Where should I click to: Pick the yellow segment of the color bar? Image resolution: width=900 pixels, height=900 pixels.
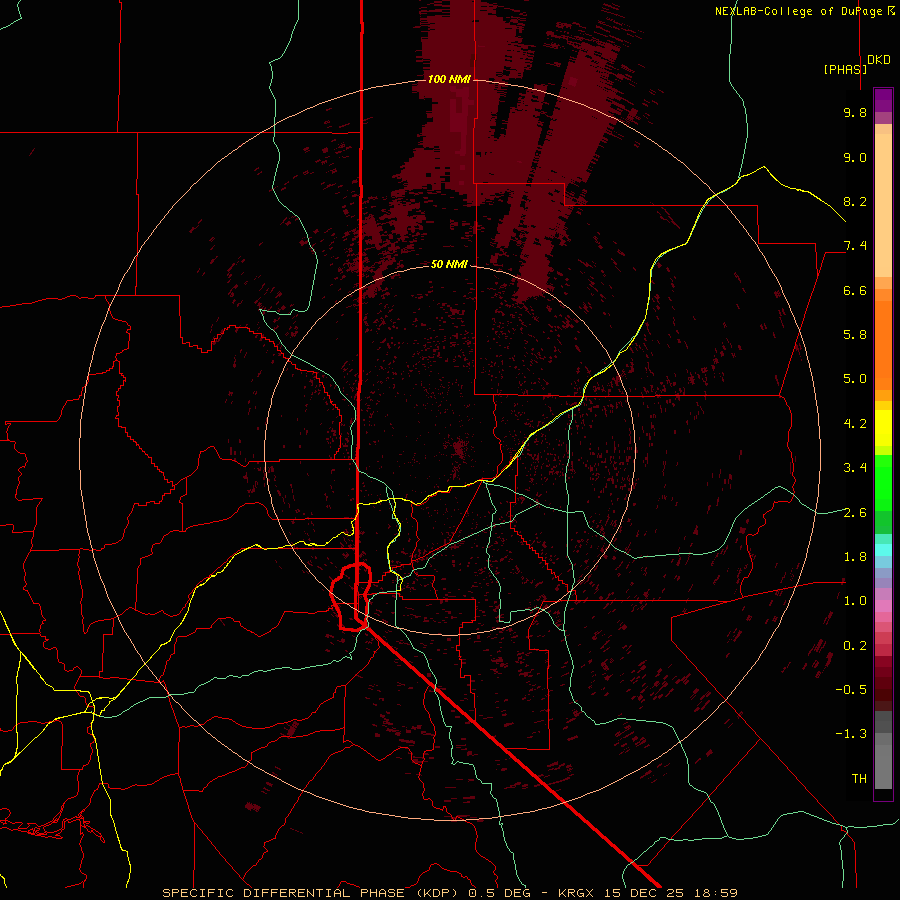pyautogui.click(x=883, y=428)
